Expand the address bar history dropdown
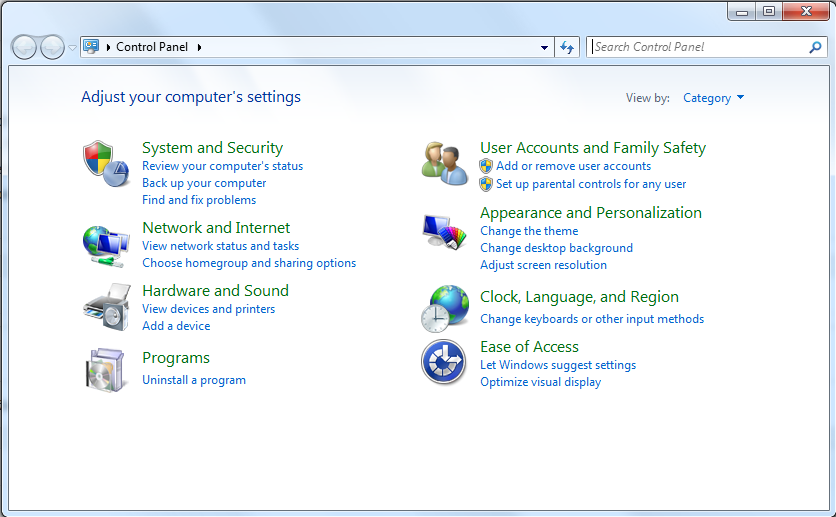Screen dimensions: 836x517 coord(544,47)
